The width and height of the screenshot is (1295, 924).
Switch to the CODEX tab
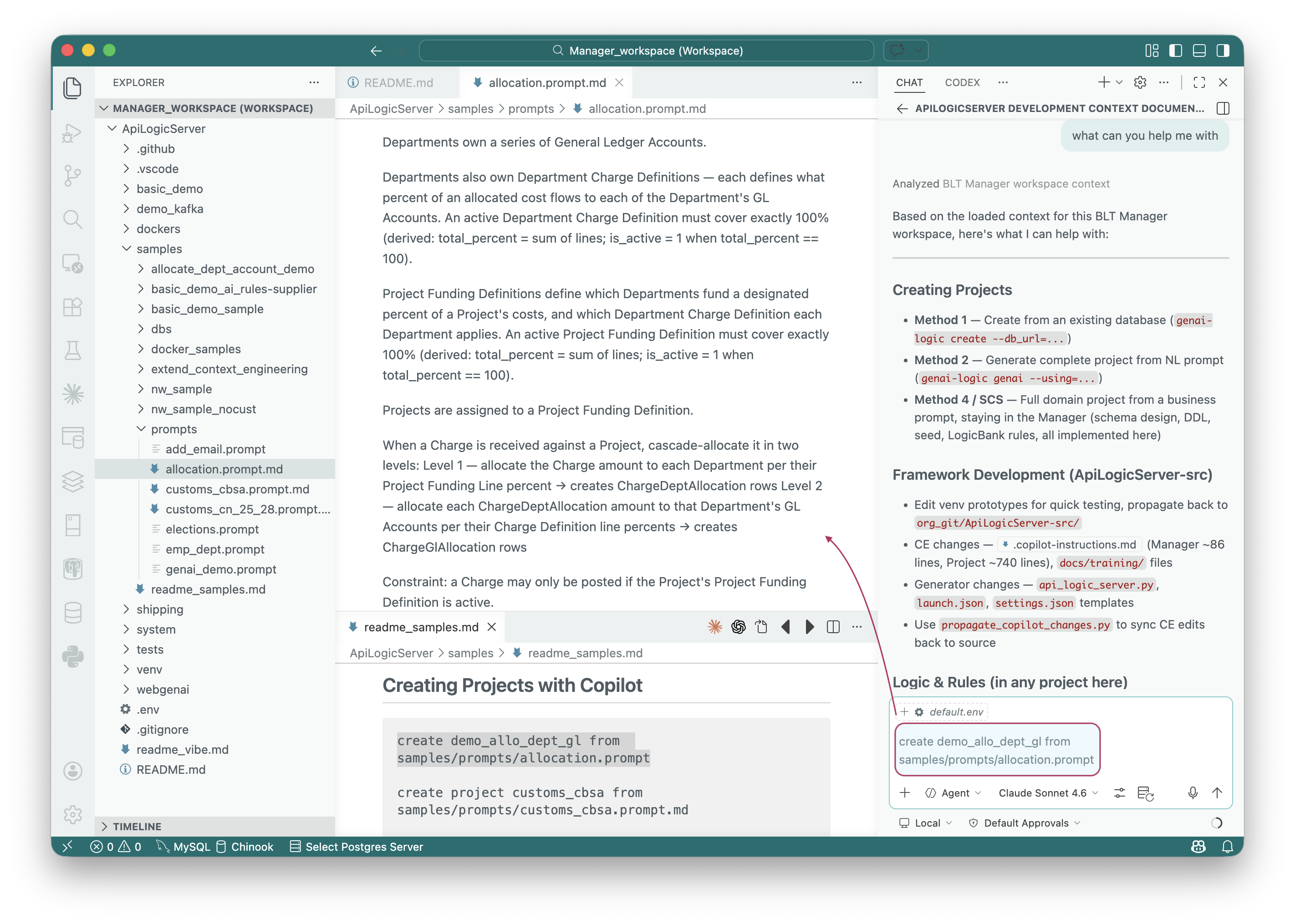click(962, 82)
